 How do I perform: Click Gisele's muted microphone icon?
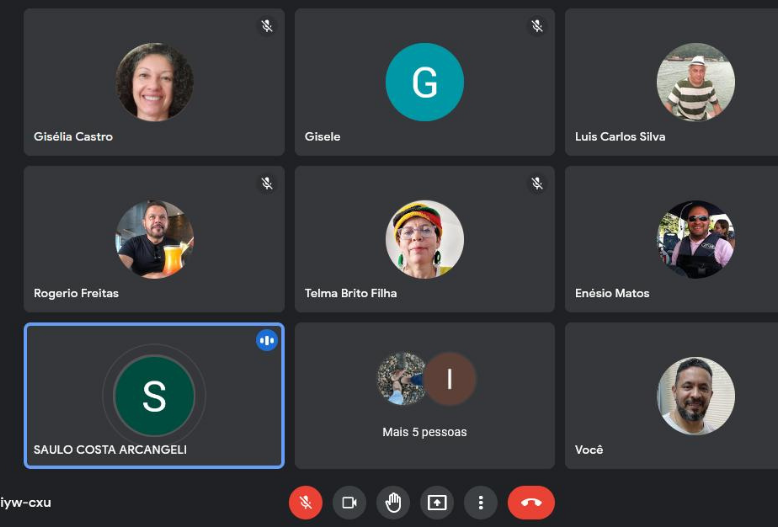coord(537,26)
